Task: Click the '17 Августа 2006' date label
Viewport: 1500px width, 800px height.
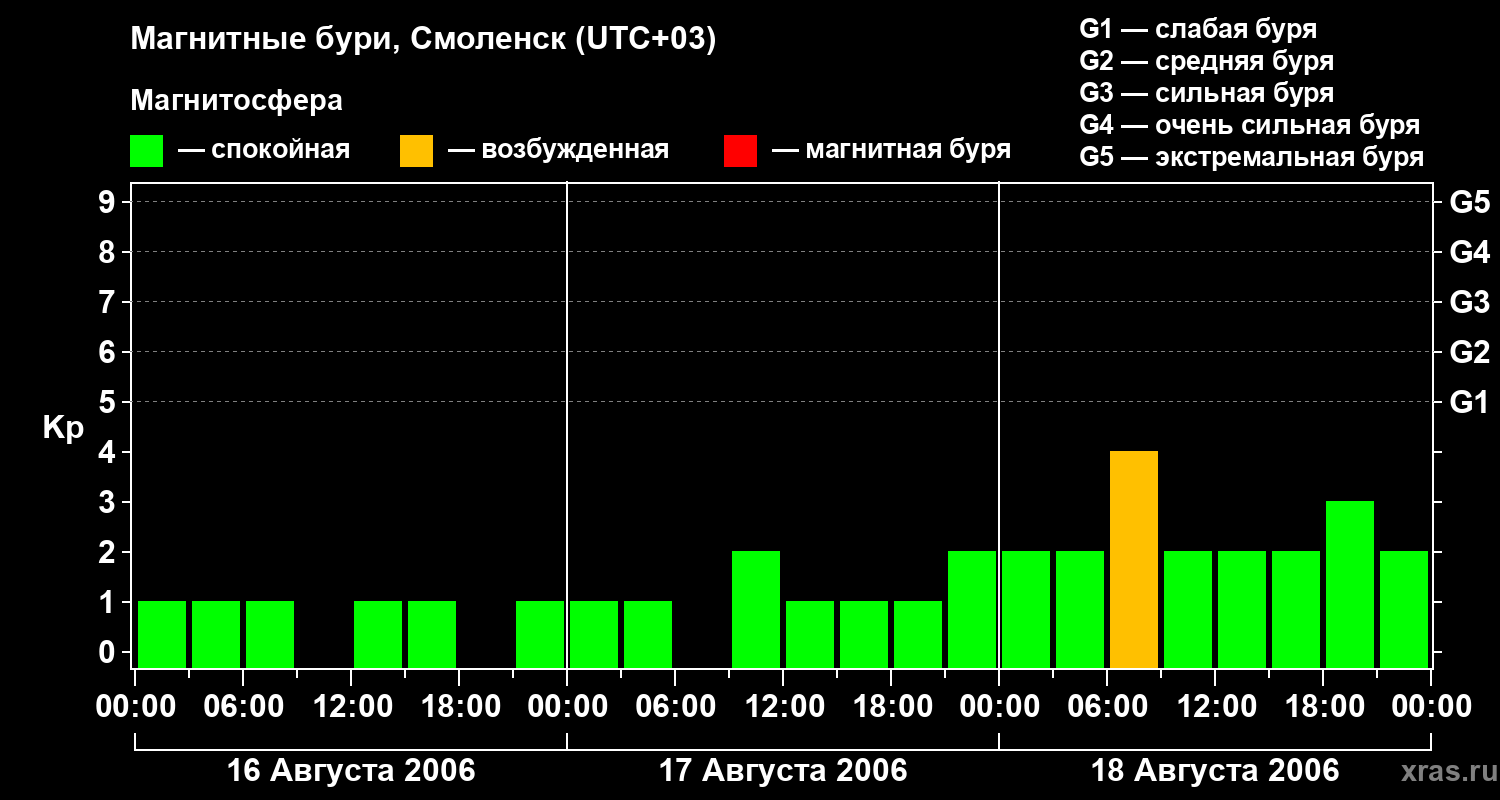Action: point(783,771)
